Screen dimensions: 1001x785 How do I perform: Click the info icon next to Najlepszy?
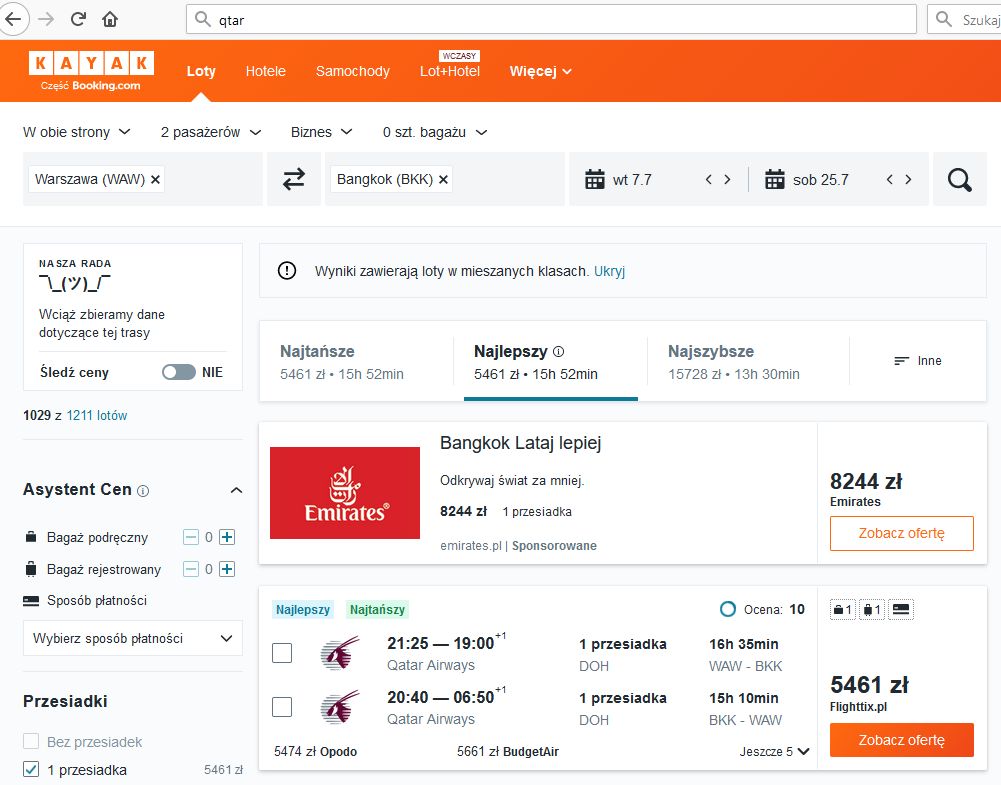[559, 351]
